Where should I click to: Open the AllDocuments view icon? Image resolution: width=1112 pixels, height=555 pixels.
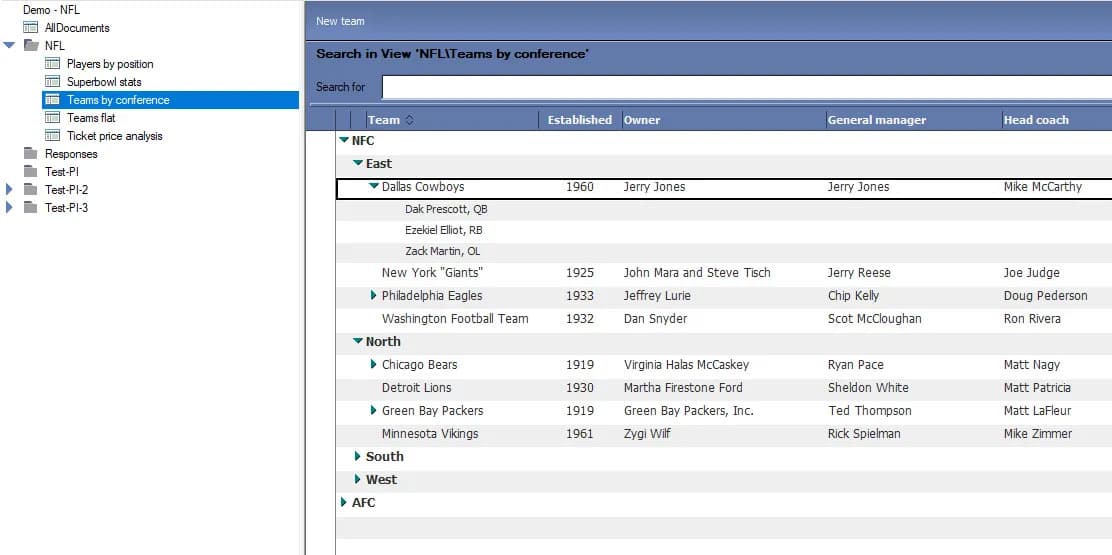point(30,28)
